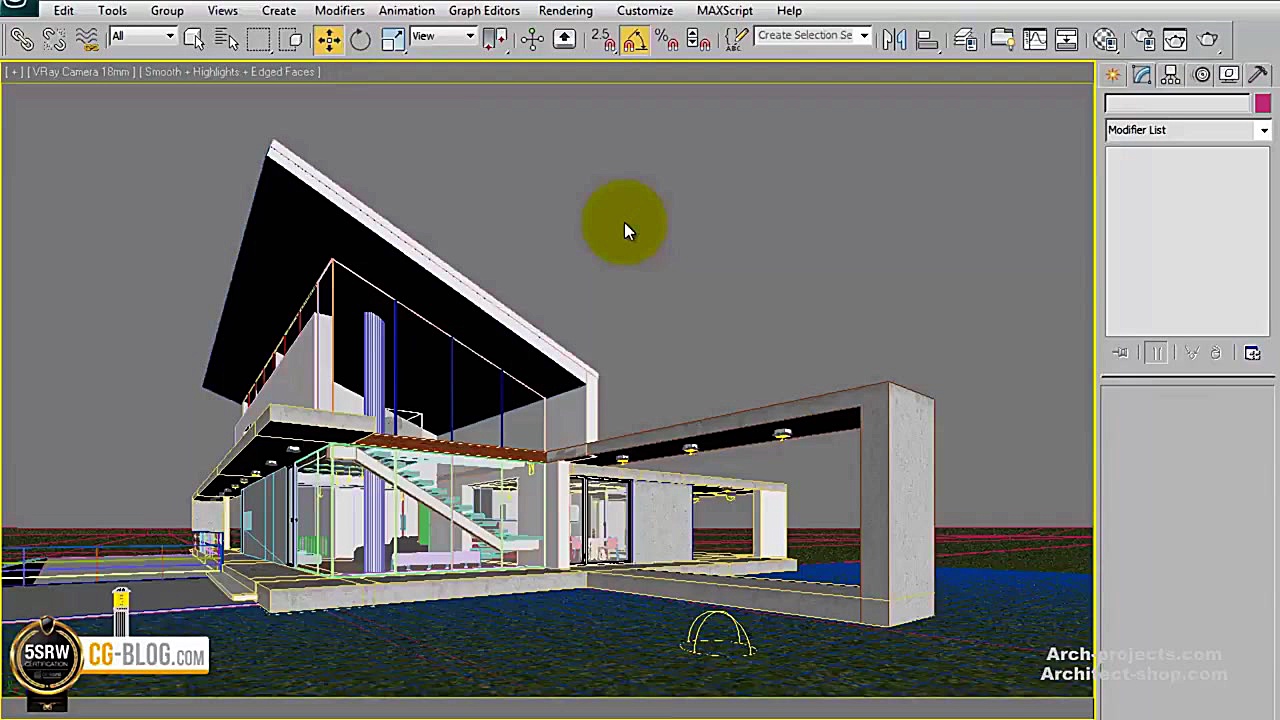The width and height of the screenshot is (1280, 720).
Task: Click the Bind to Space Warp tool
Action: click(x=87, y=39)
